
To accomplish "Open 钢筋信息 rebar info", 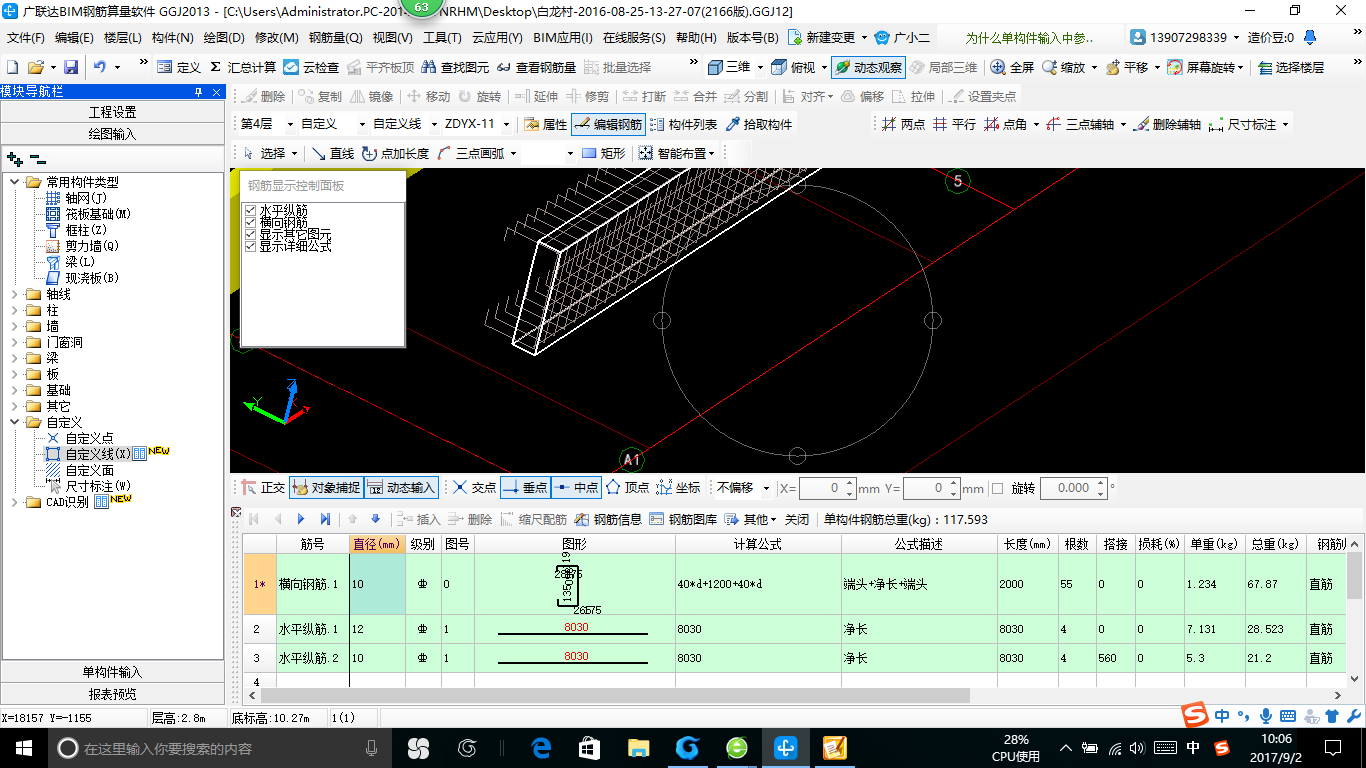I will tap(608, 519).
